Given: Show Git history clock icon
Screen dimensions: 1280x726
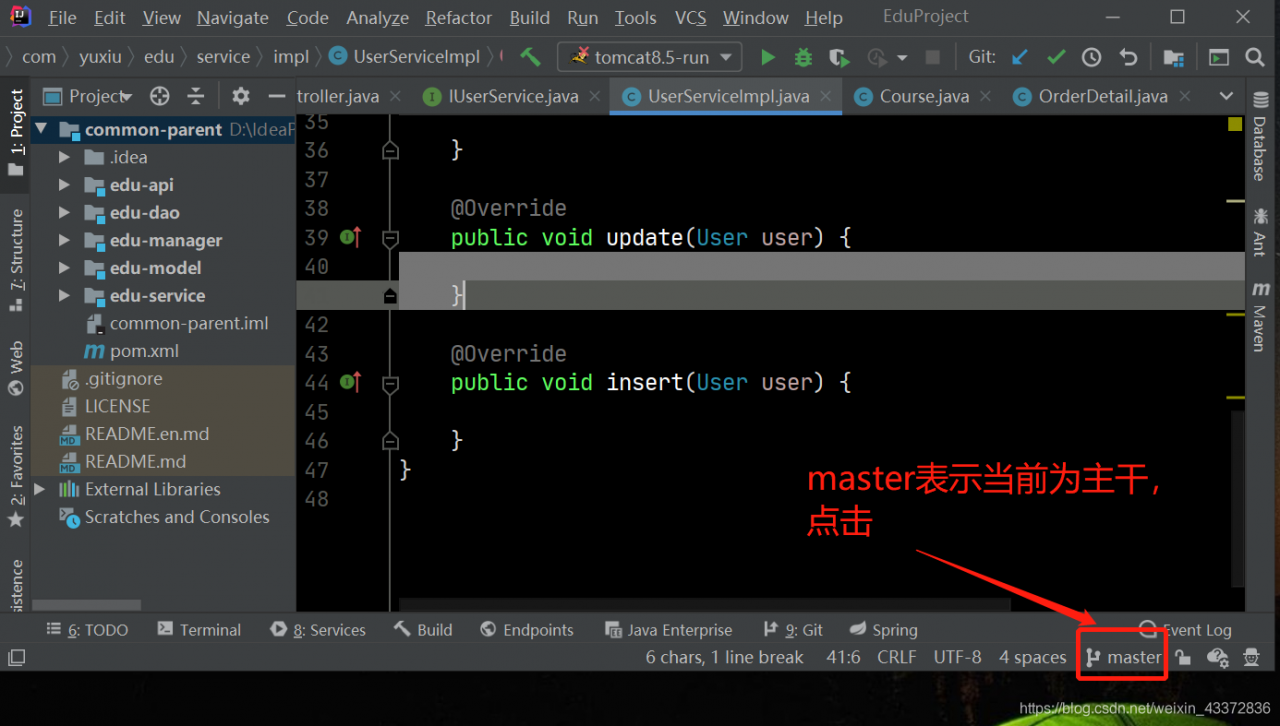Looking at the screenshot, I should pyautogui.click(x=1092, y=57).
